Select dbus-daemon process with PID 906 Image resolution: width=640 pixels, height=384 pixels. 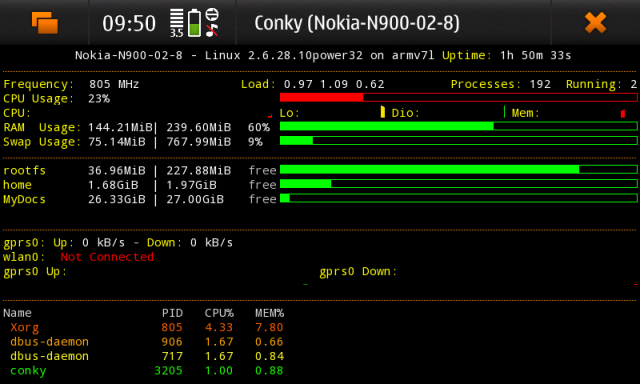49,342
